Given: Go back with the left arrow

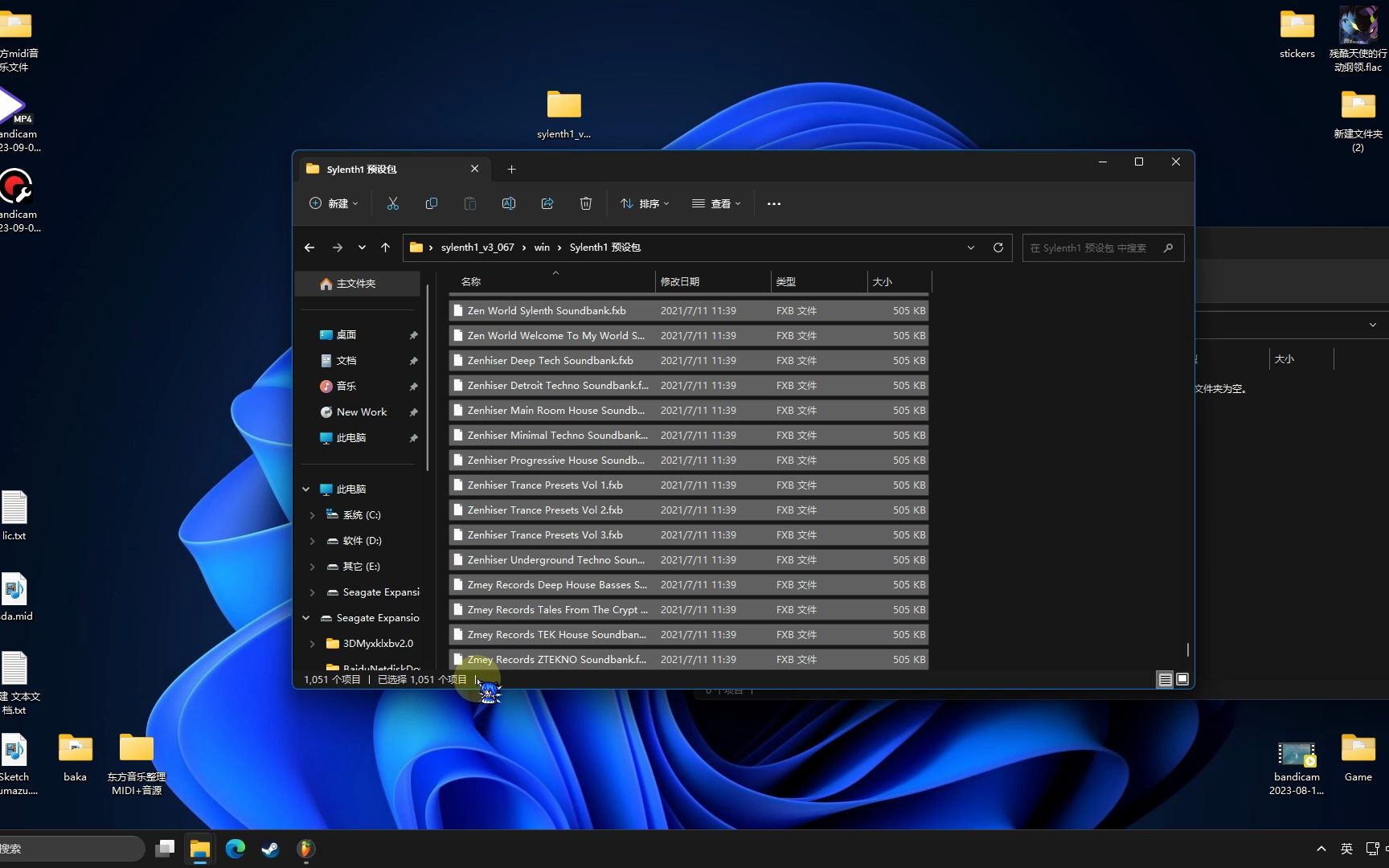Looking at the screenshot, I should 309,248.
